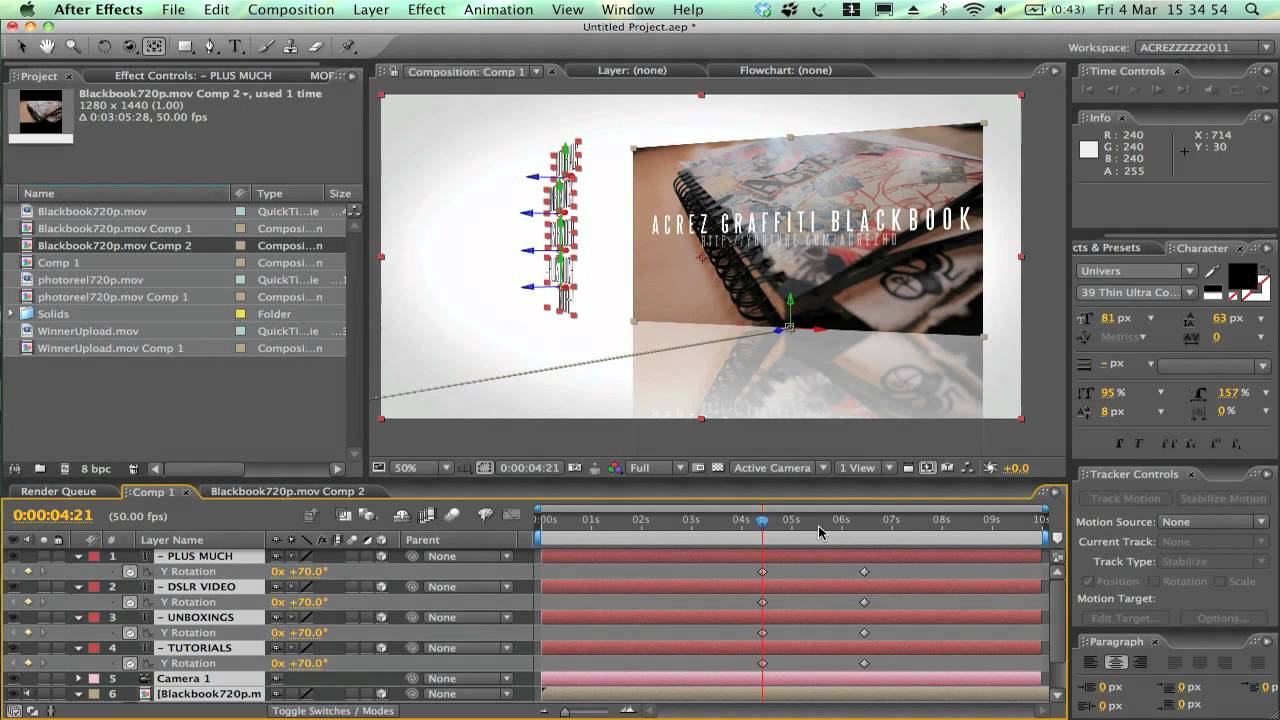This screenshot has height=720, width=1280.
Task: Hide the TUTORIALS layer
Action: pyautogui.click(x=13, y=648)
